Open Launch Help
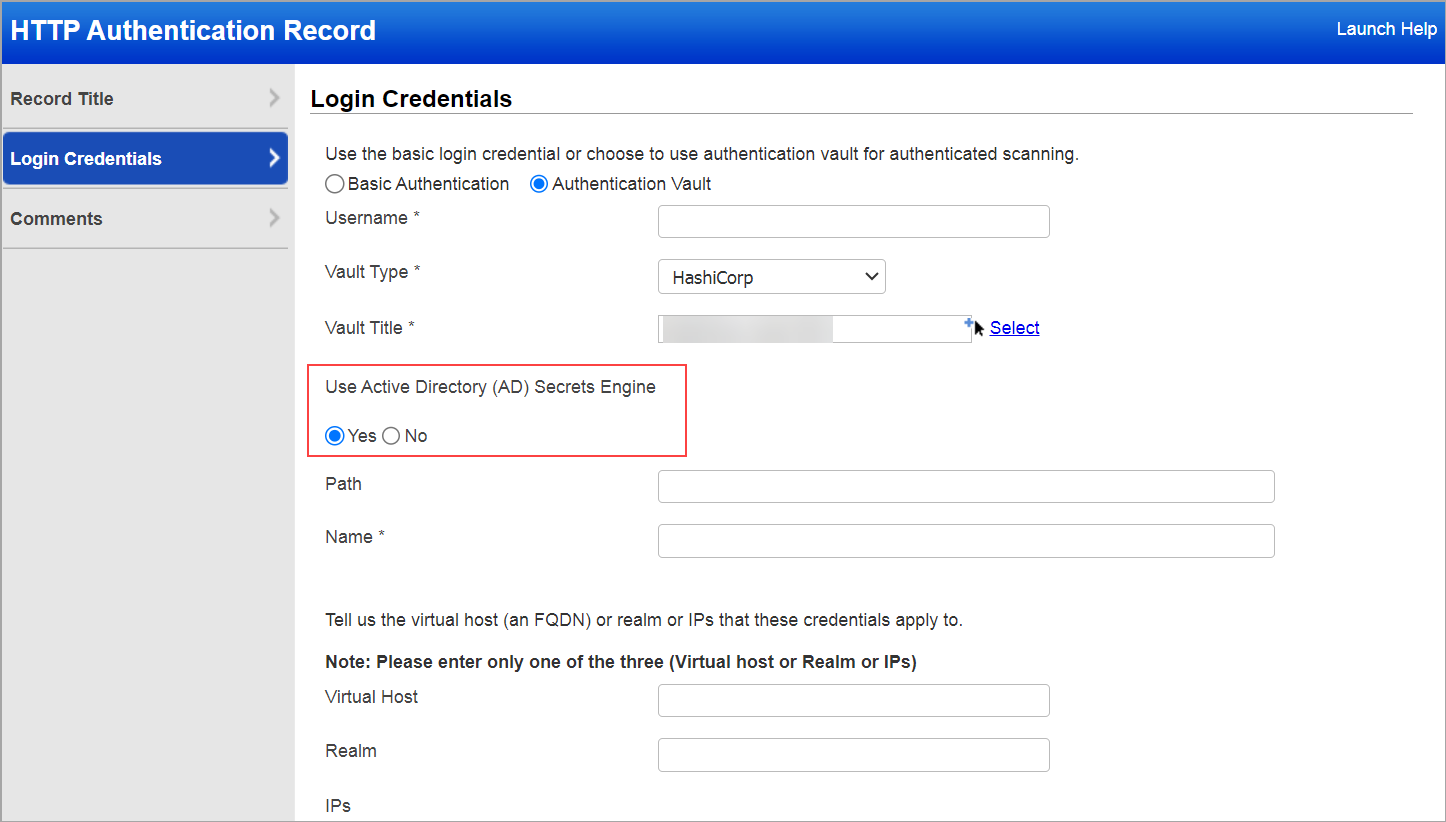Viewport: 1446px width, 822px height. [x=1386, y=29]
